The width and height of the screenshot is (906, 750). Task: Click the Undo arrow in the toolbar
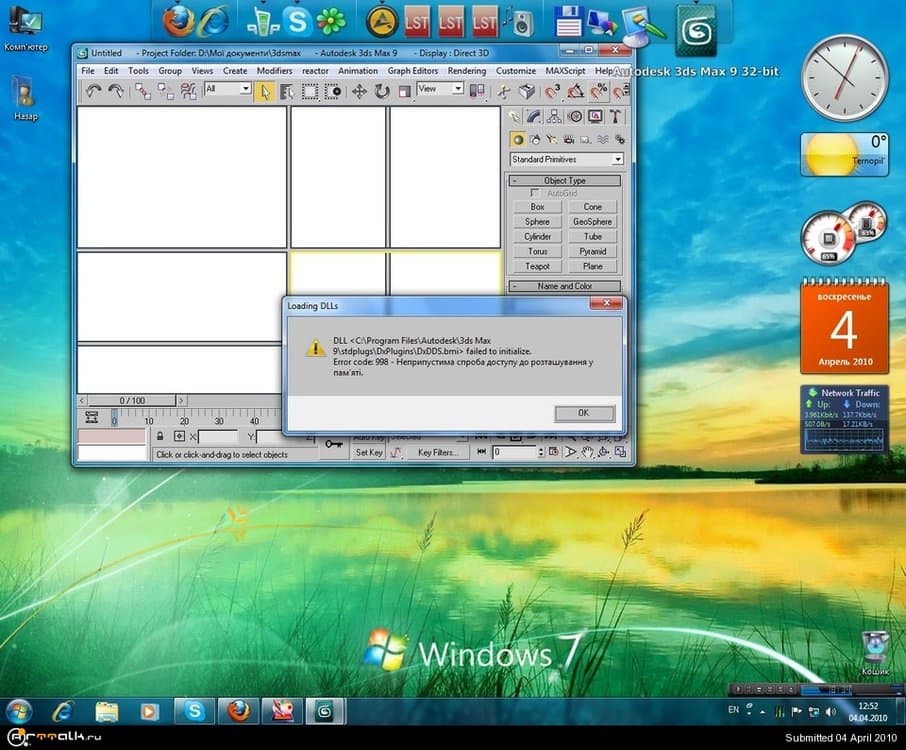[92, 91]
